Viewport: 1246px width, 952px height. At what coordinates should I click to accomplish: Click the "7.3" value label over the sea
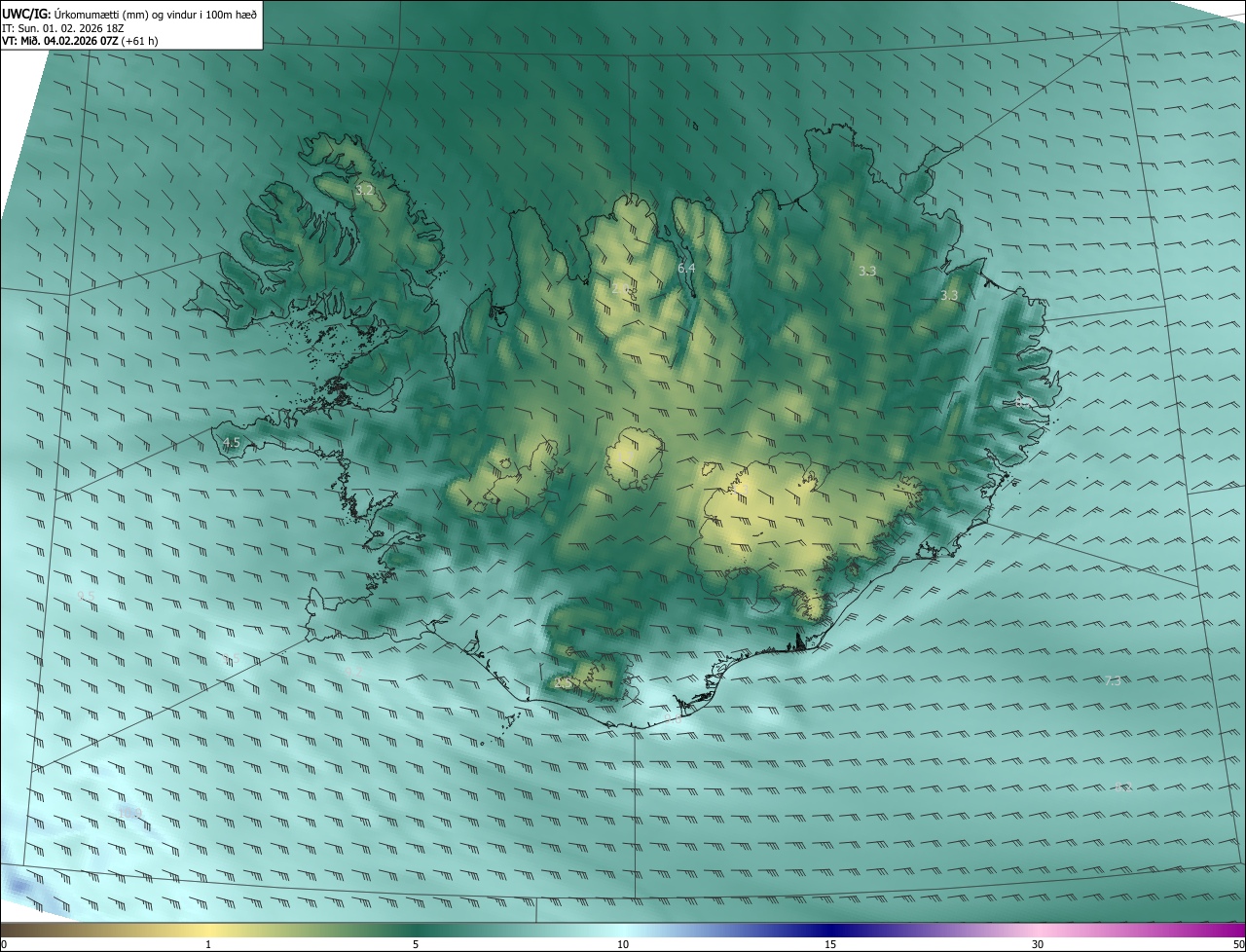1113,680
